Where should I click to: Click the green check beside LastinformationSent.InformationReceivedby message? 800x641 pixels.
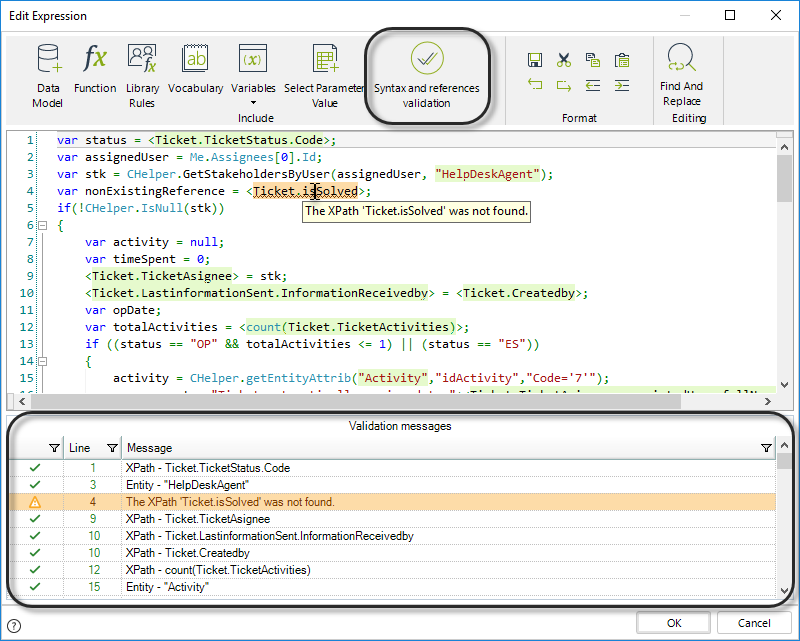tap(35, 535)
